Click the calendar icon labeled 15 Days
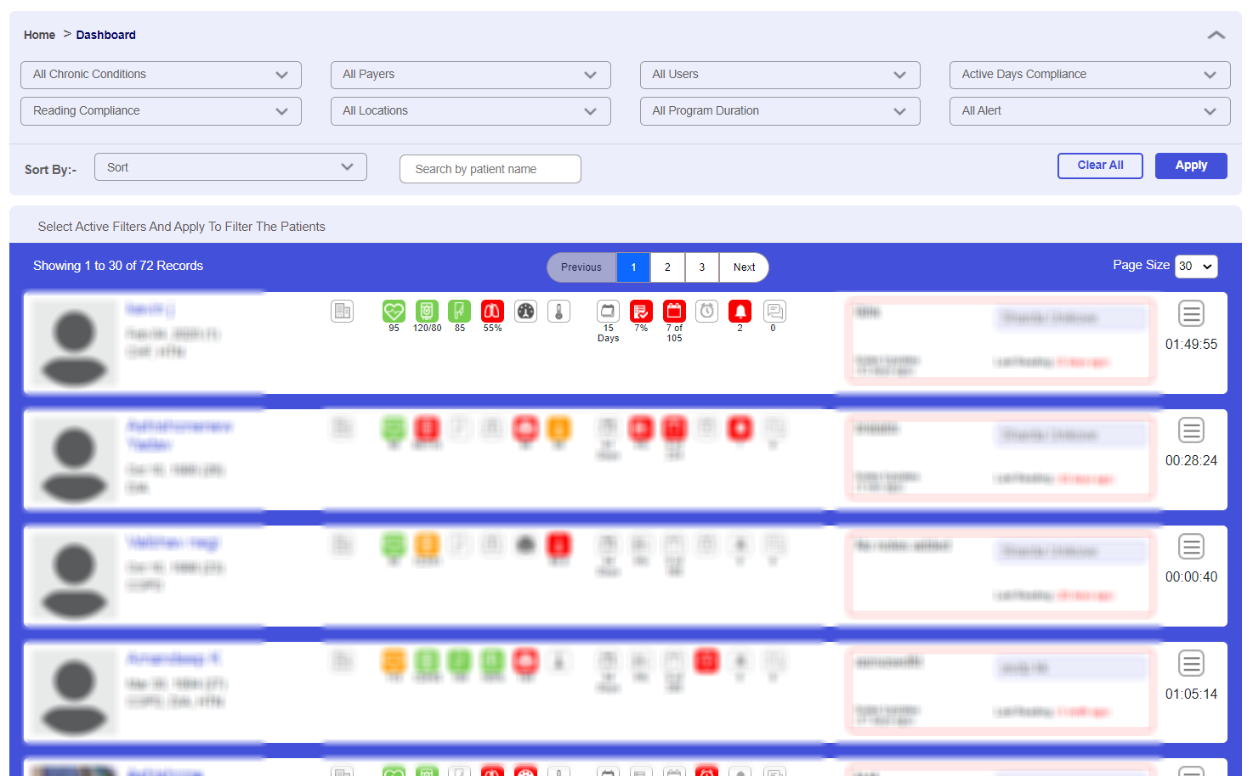The width and height of the screenshot is (1253, 776). pos(608,311)
